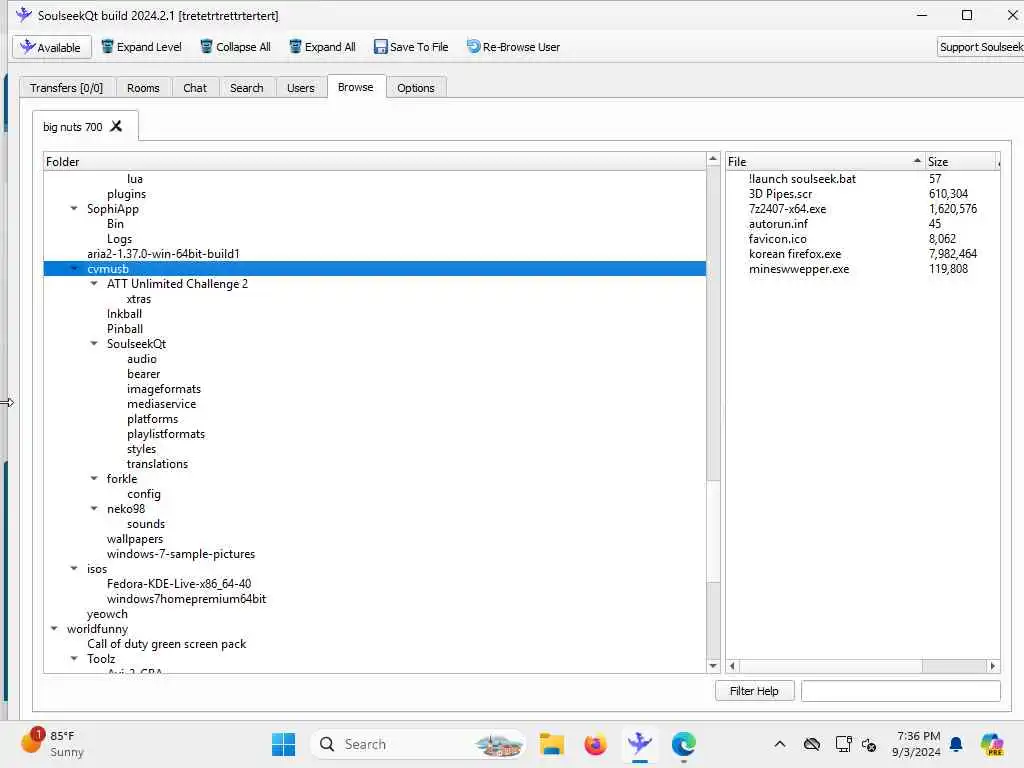Open the Chat tab
The height and width of the screenshot is (768, 1024).
195,88
